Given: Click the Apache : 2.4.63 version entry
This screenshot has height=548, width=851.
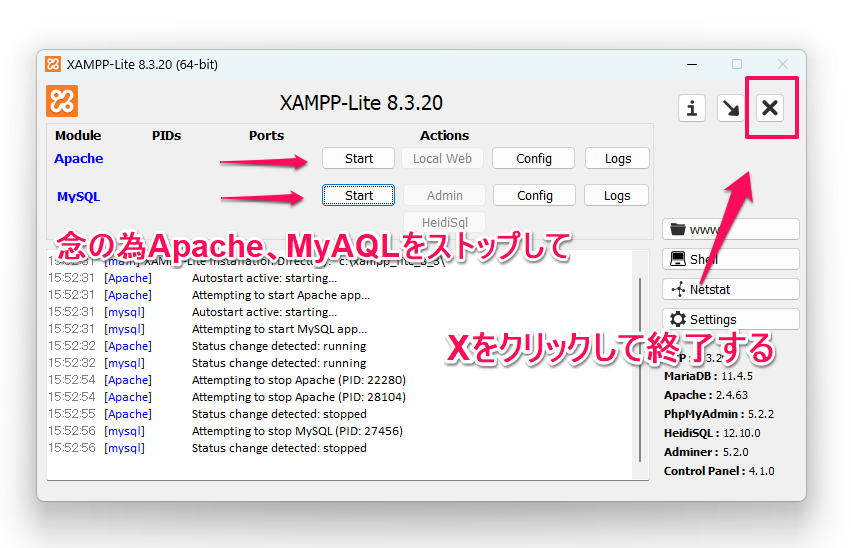Looking at the screenshot, I should pos(706,395).
